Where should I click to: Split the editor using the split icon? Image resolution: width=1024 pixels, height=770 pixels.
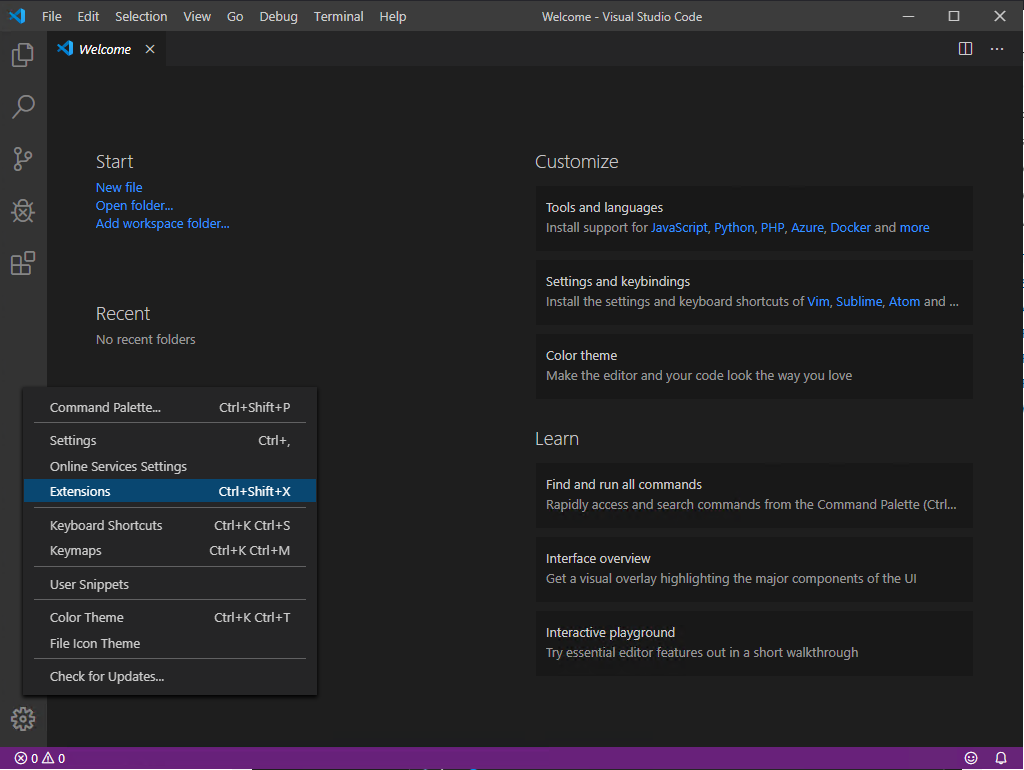coord(965,48)
